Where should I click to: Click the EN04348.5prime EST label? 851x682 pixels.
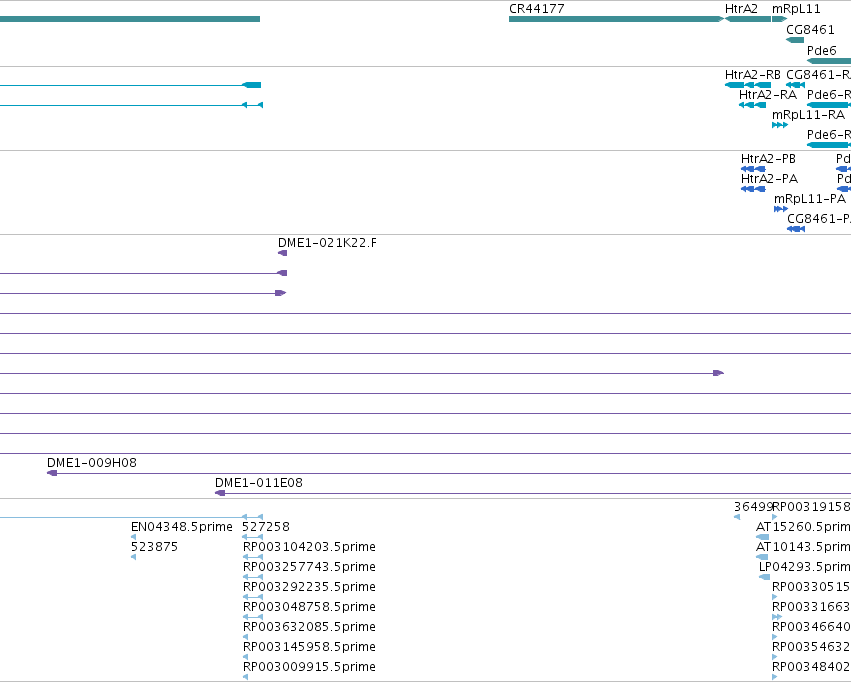click(x=182, y=527)
